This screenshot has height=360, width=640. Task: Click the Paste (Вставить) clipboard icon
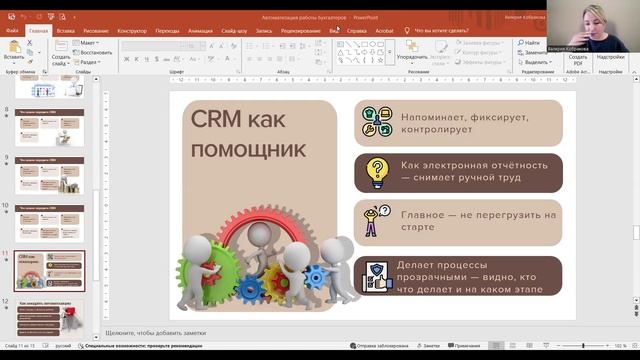(x=14, y=47)
